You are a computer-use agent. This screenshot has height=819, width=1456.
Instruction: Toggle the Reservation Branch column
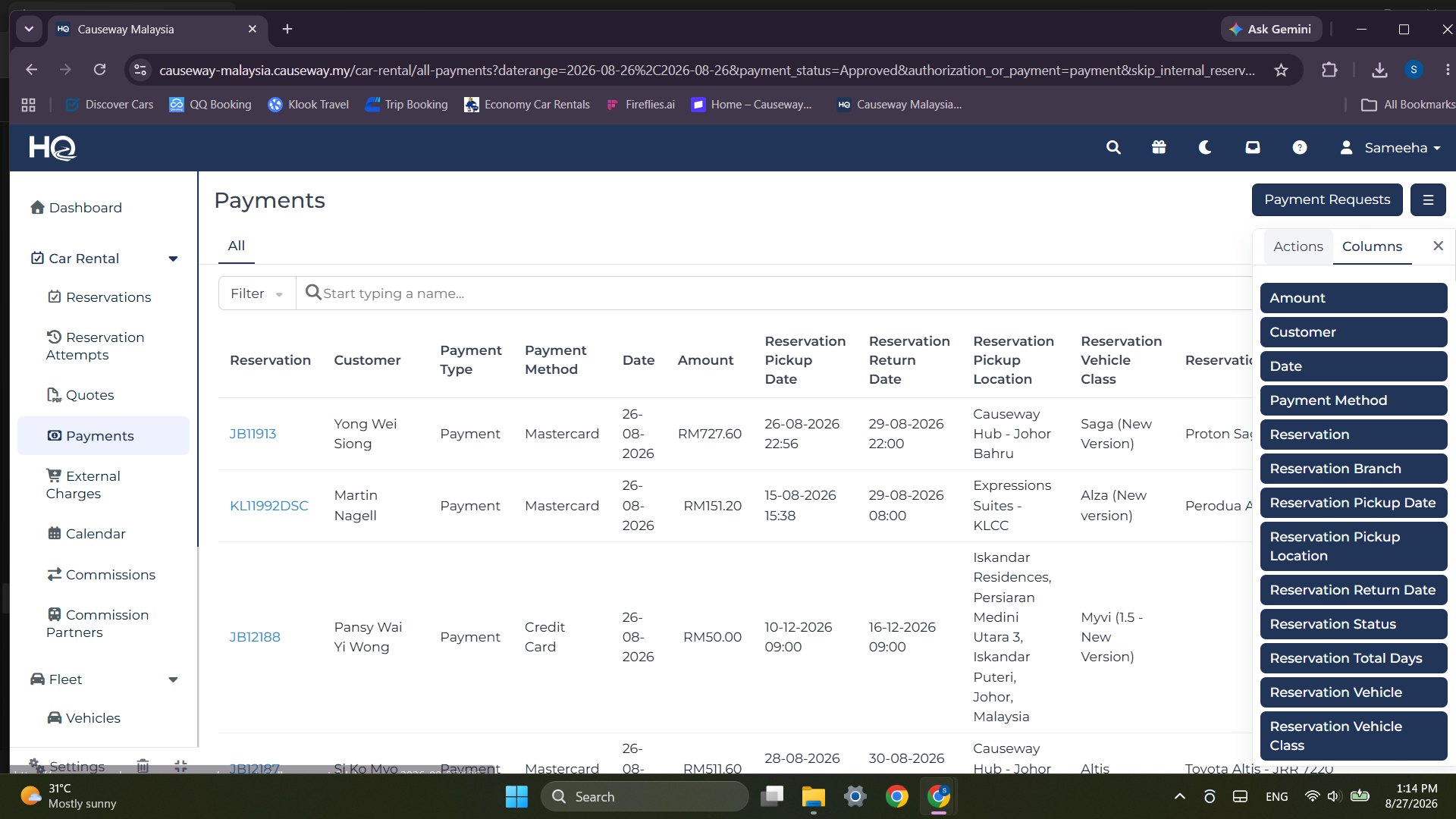click(1354, 469)
